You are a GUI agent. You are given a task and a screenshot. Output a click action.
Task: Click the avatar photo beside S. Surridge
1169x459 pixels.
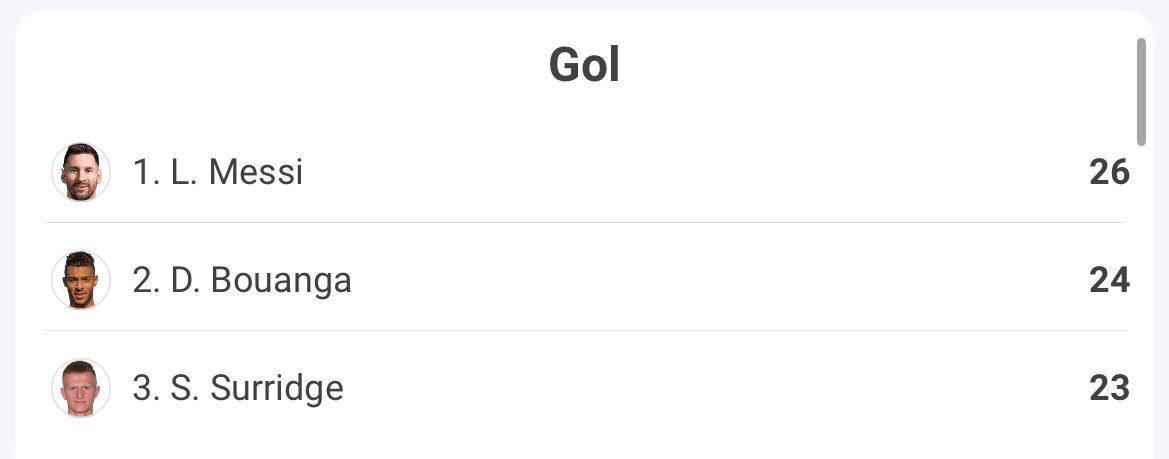click(81, 388)
